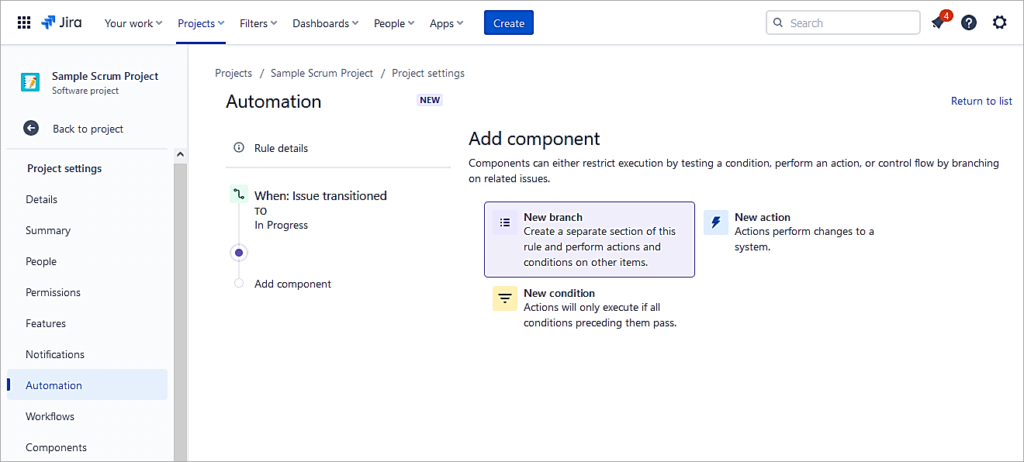Select the New branch component card
Image resolution: width=1024 pixels, height=462 pixels.
click(589, 240)
